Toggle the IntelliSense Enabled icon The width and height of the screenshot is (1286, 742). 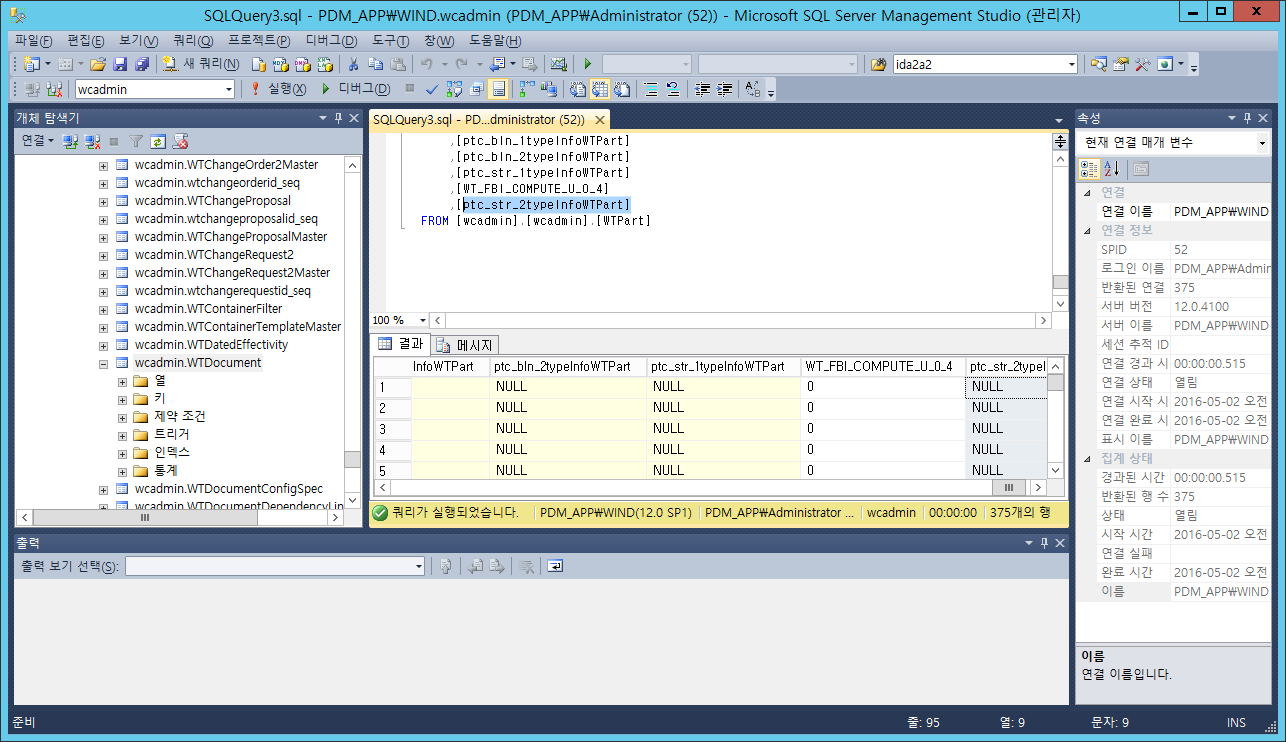[498, 89]
